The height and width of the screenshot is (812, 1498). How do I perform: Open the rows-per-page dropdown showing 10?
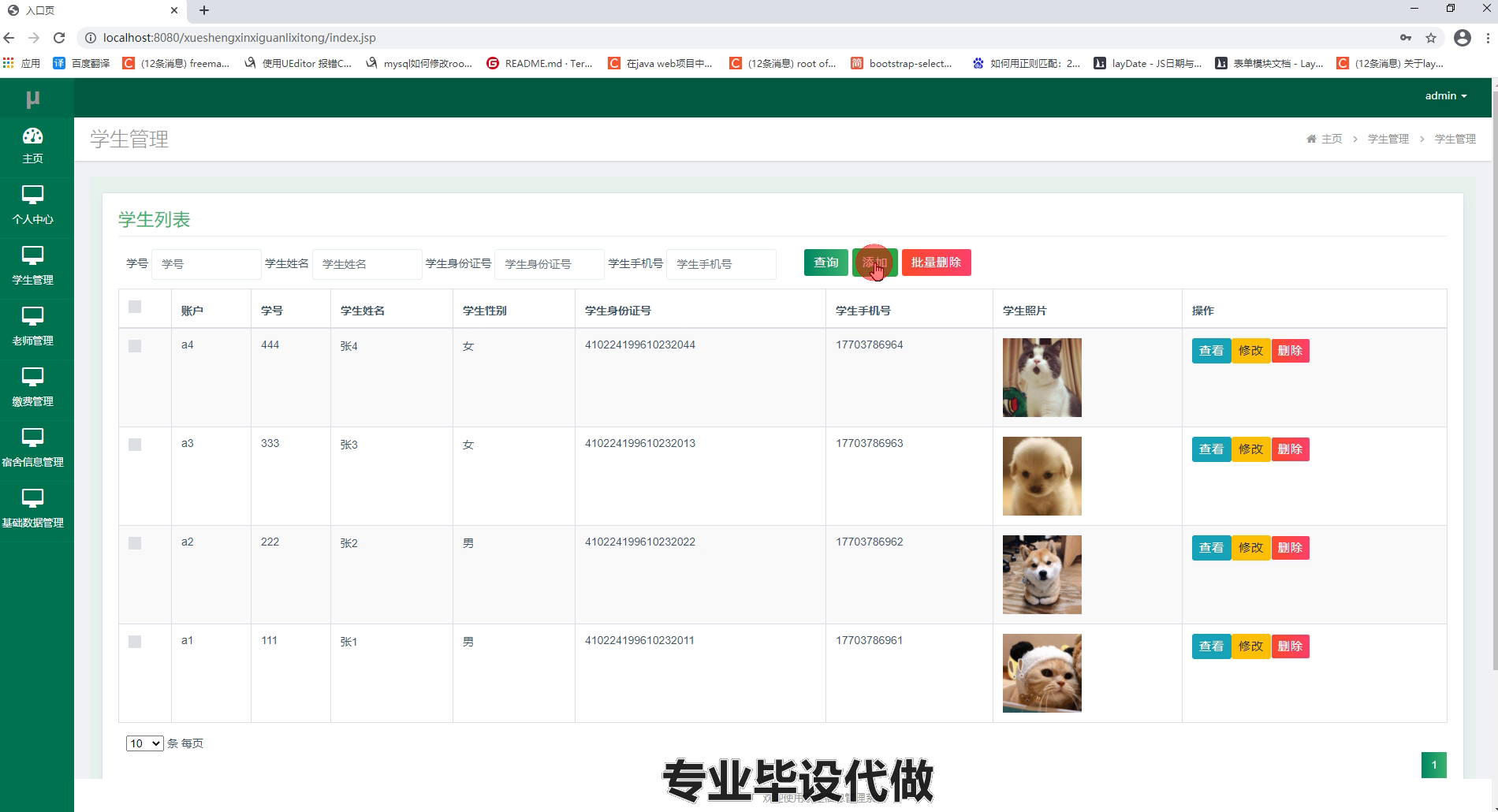point(144,743)
